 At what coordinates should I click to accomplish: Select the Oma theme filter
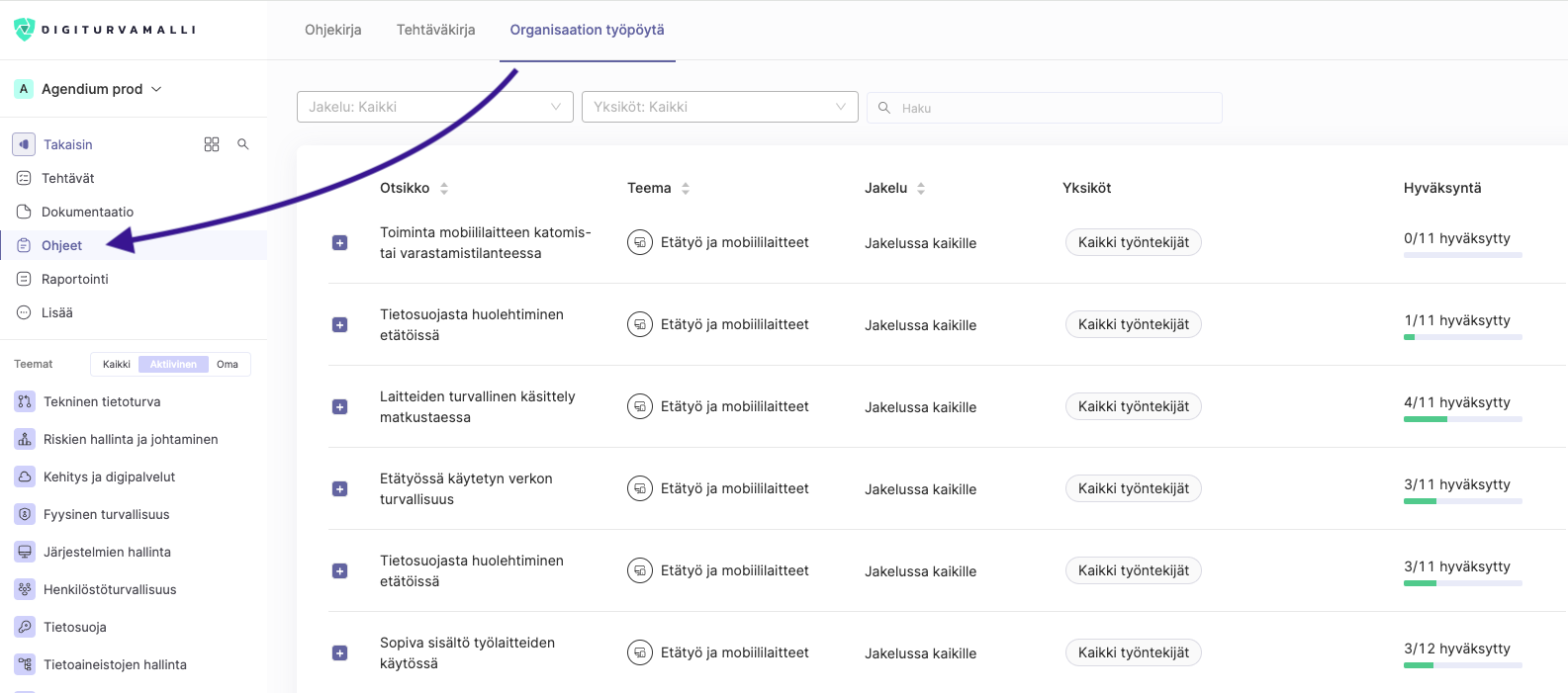(x=228, y=364)
